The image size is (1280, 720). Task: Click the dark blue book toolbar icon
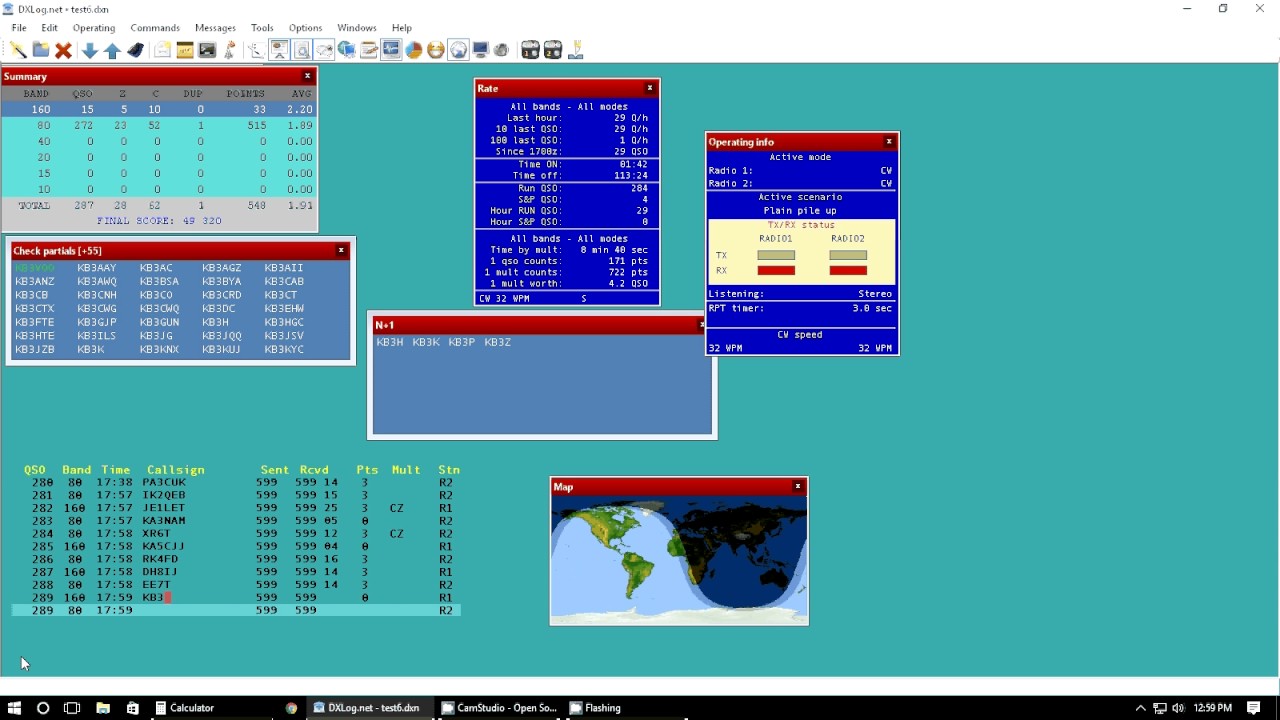135,50
